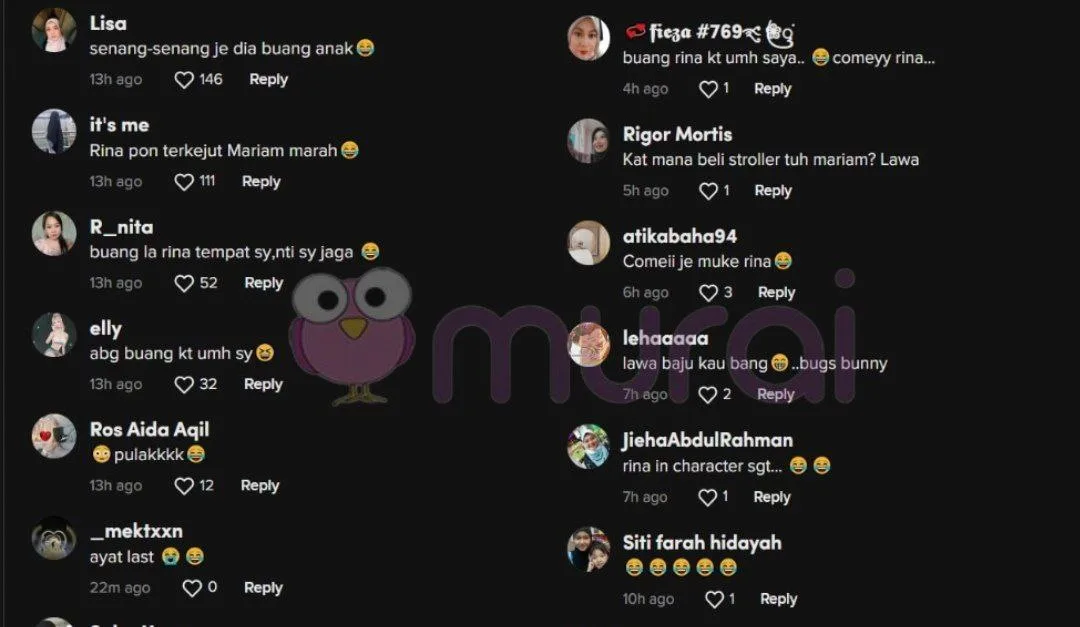Like R_nita's comment with 52 likes
The height and width of the screenshot is (627, 1080).
click(x=184, y=283)
